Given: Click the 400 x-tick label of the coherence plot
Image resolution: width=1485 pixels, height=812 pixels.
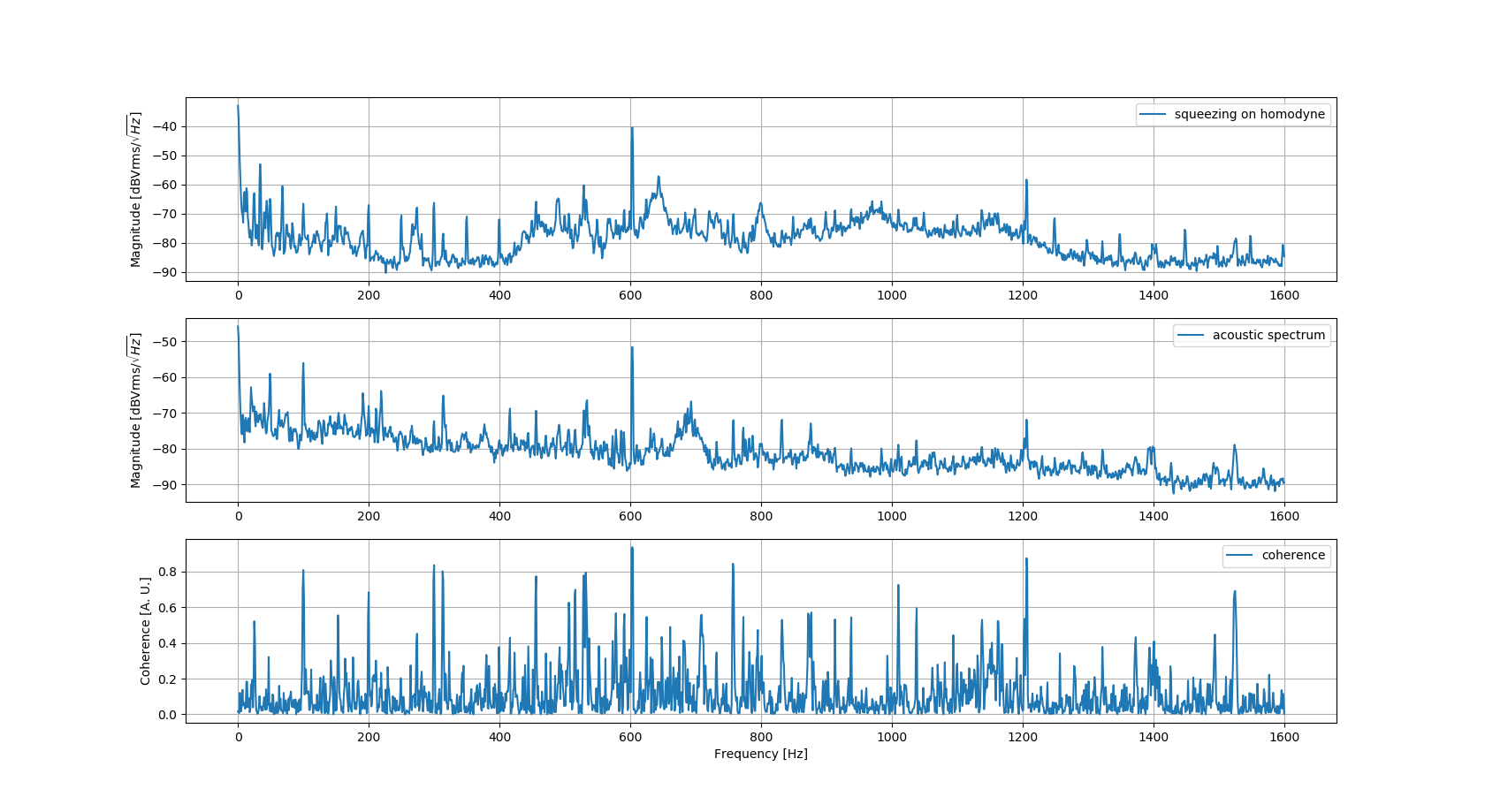Looking at the screenshot, I should (x=499, y=737).
